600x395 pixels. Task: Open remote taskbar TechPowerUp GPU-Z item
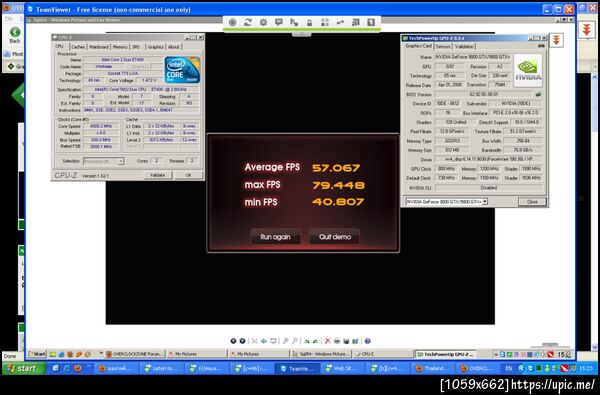[x=446, y=354]
